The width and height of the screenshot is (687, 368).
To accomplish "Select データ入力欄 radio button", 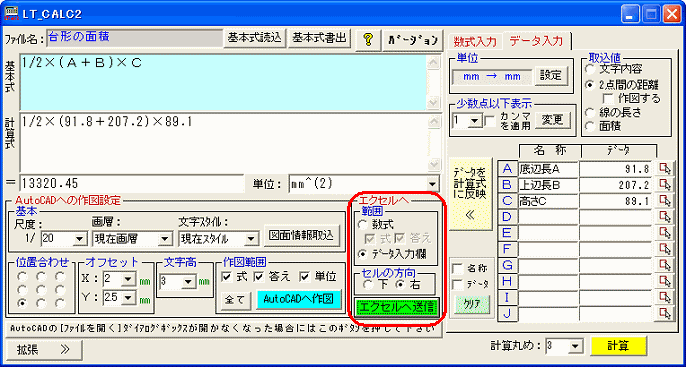I will [362, 253].
